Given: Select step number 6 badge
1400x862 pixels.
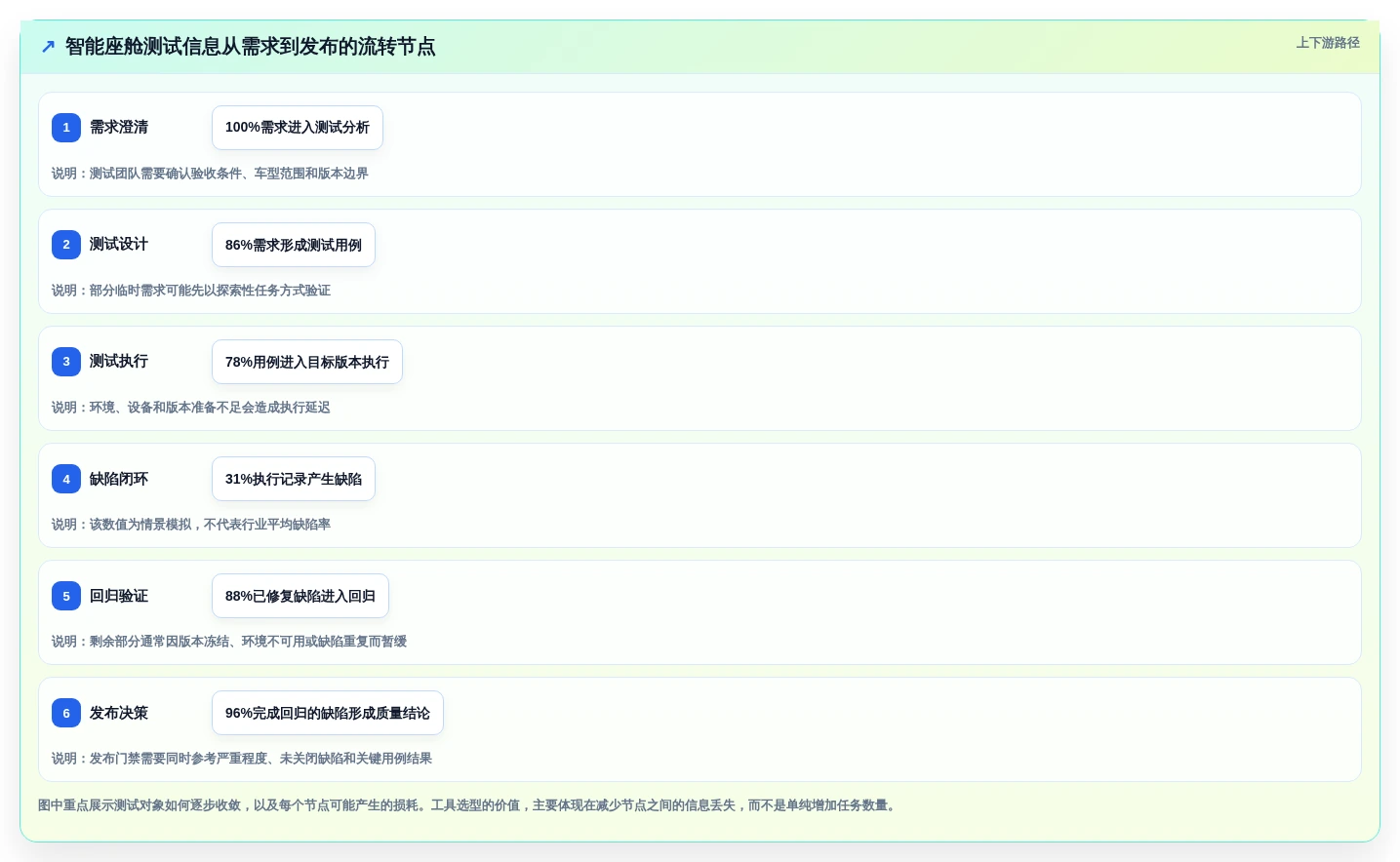Looking at the screenshot, I should pos(66,713).
